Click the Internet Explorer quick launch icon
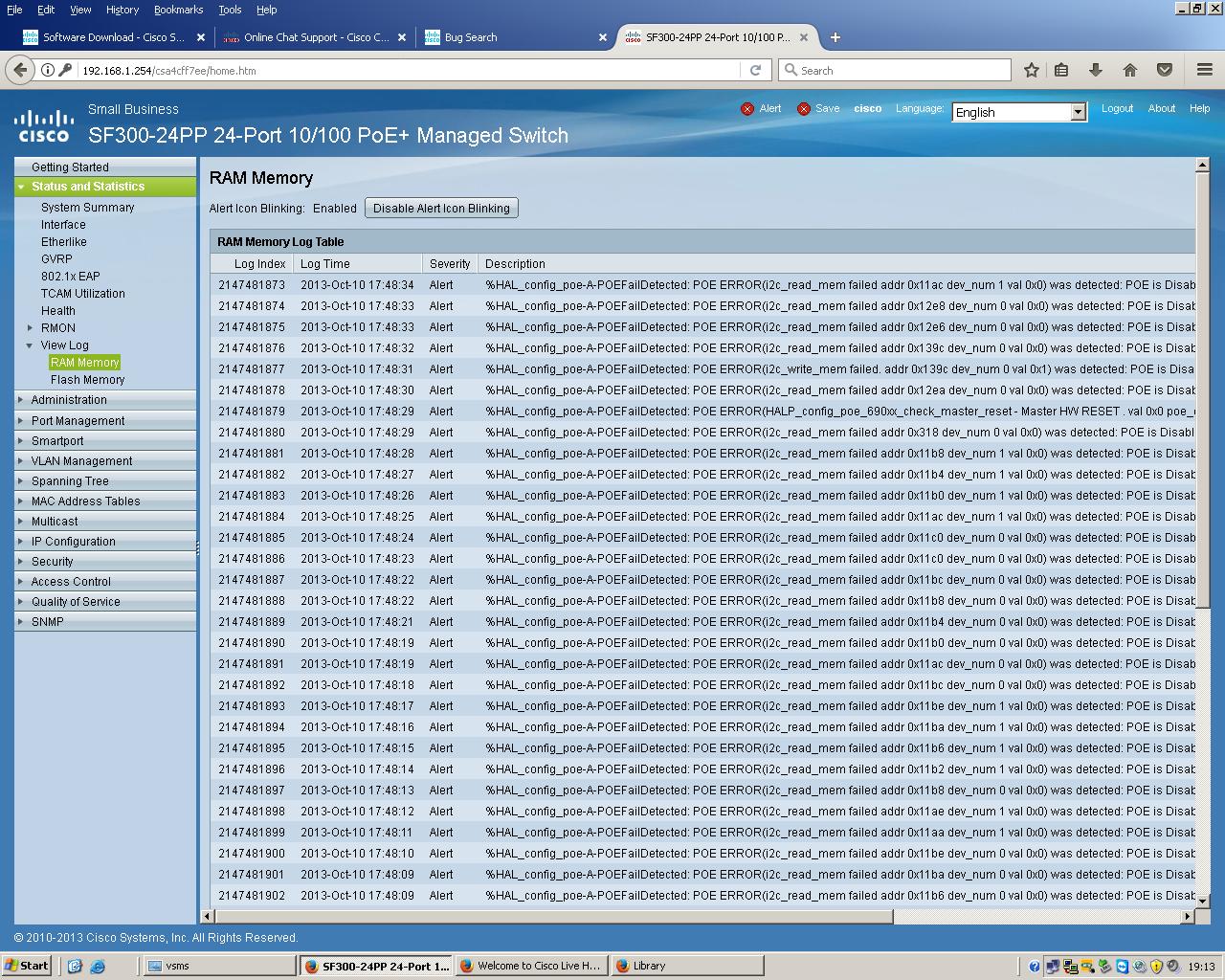 point(98,966)
